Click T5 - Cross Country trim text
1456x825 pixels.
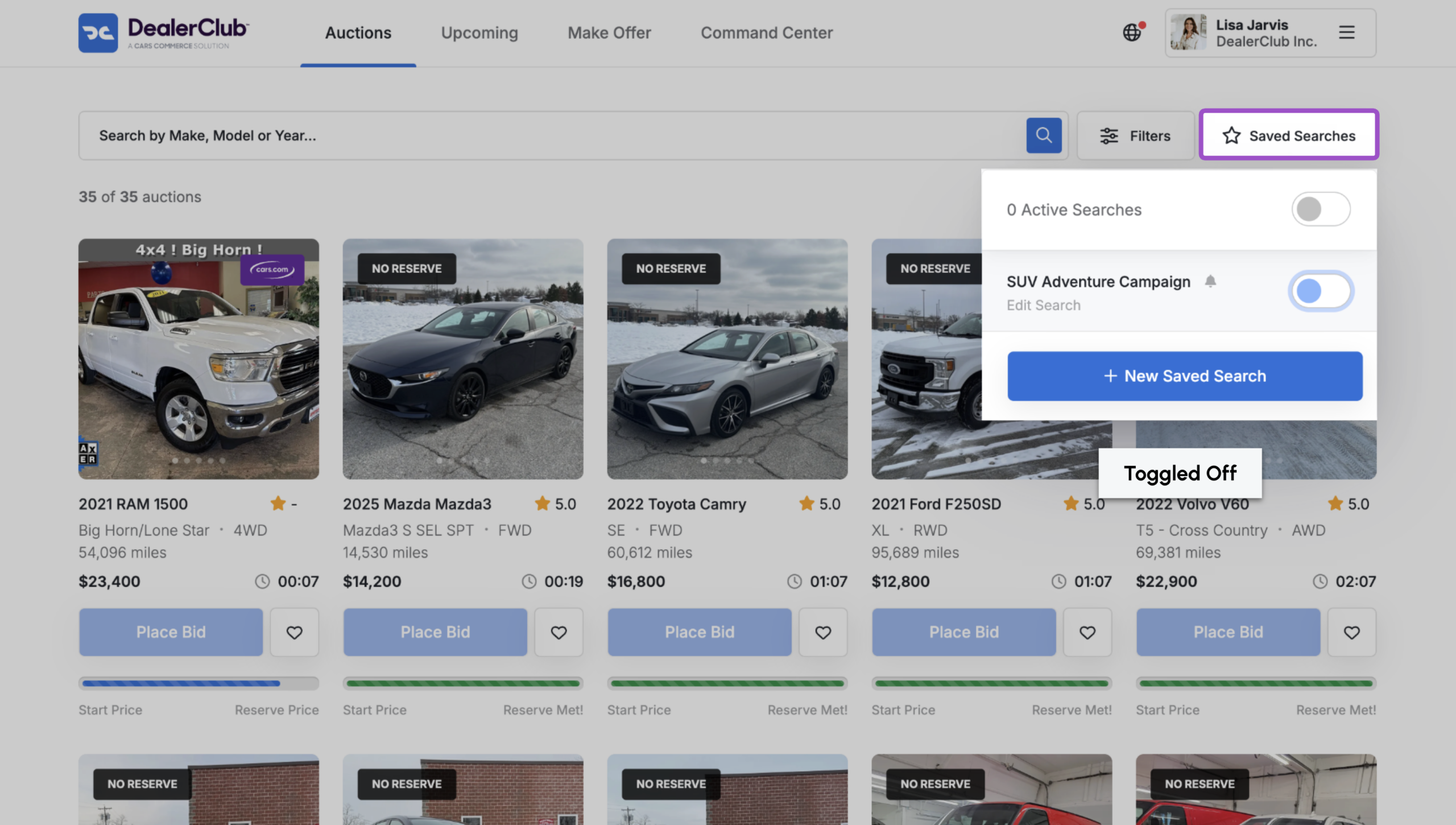coord(1202,530)
